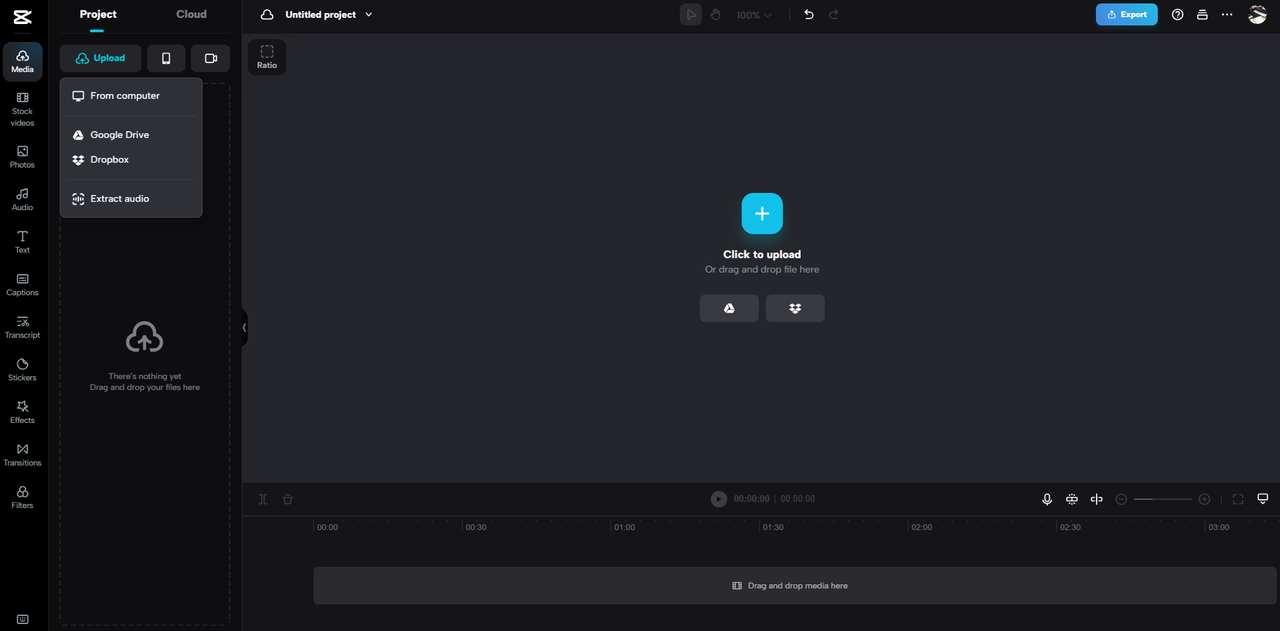The width and height of the screenshot is (1280, 631).
Task: Click the timeline 02:00 marker
Action: pos(921,527)
